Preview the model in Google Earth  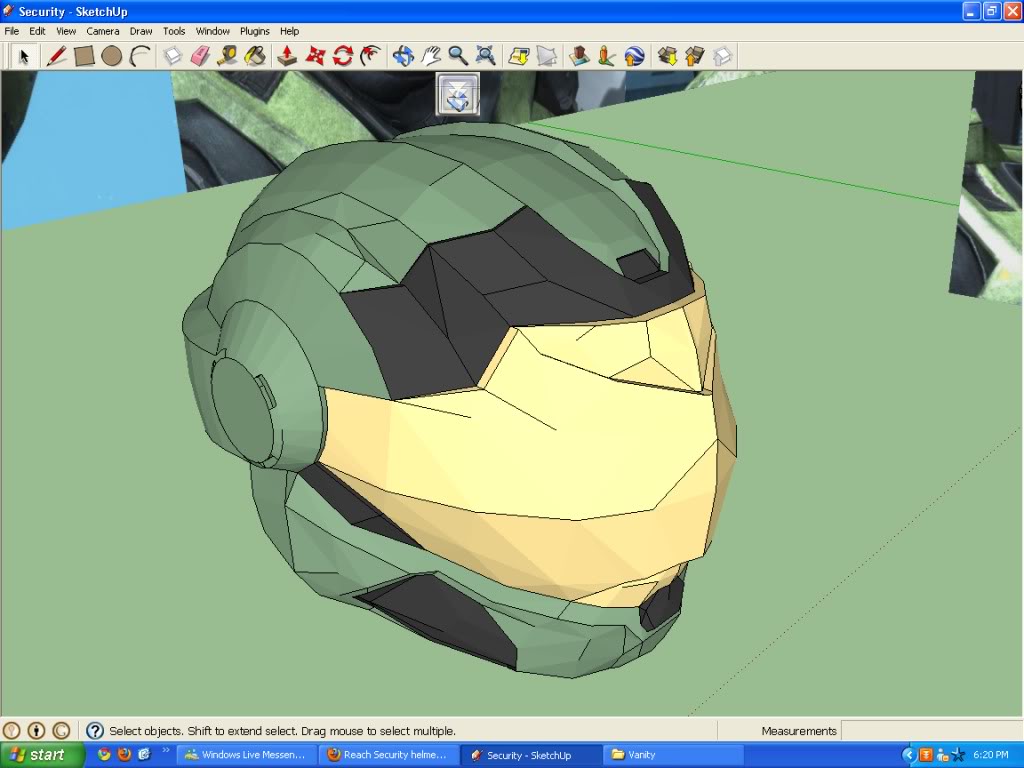pos(634,56)
